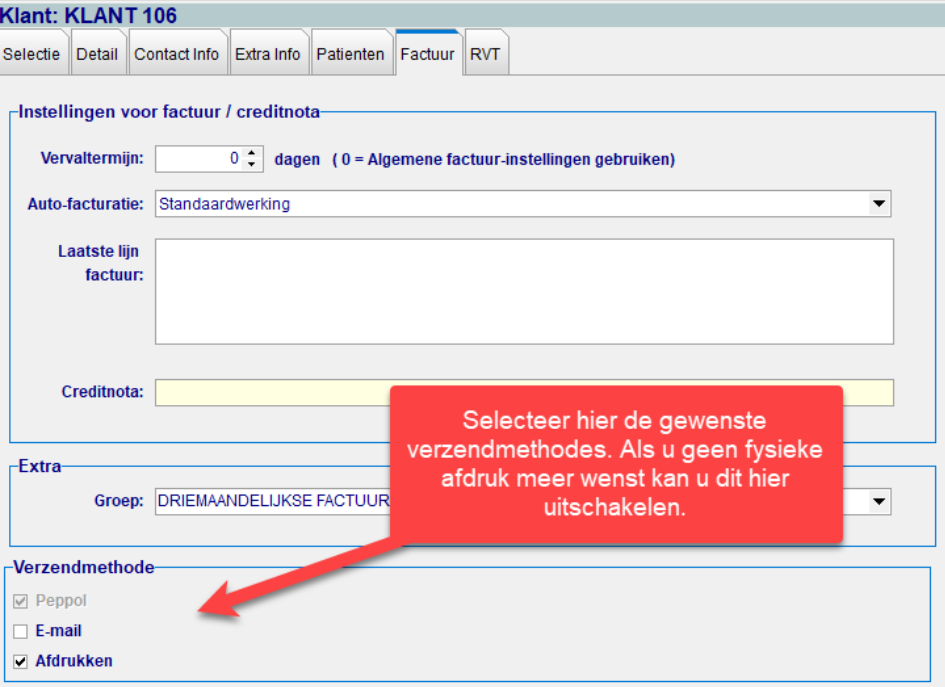The image size is (945, 687).
Task: Click the DRIEMAANDELIJKSE FACTUUR group value
Action: tap(272, 501)
